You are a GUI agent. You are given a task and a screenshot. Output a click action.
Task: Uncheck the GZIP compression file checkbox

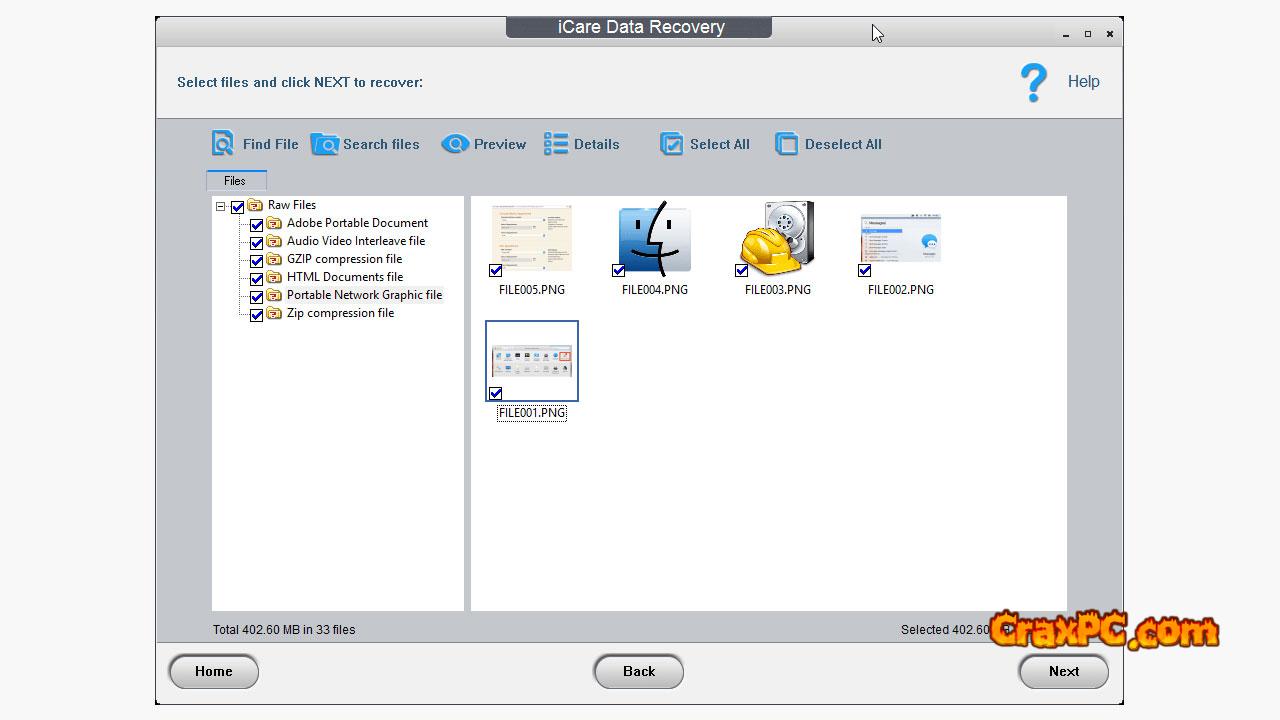[257, 261]
